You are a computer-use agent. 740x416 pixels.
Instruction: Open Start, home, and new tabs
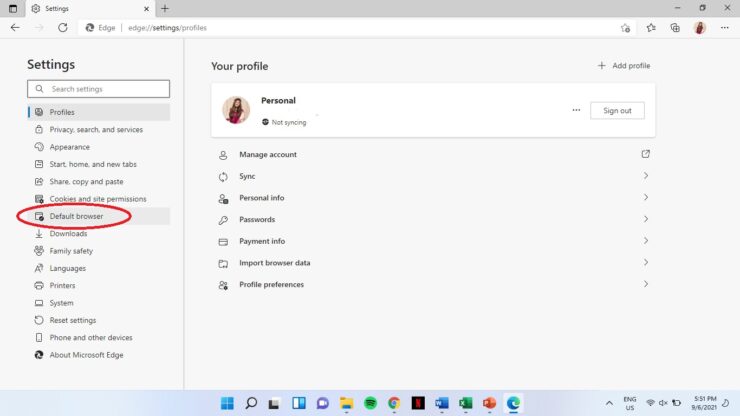pos(99,164)
